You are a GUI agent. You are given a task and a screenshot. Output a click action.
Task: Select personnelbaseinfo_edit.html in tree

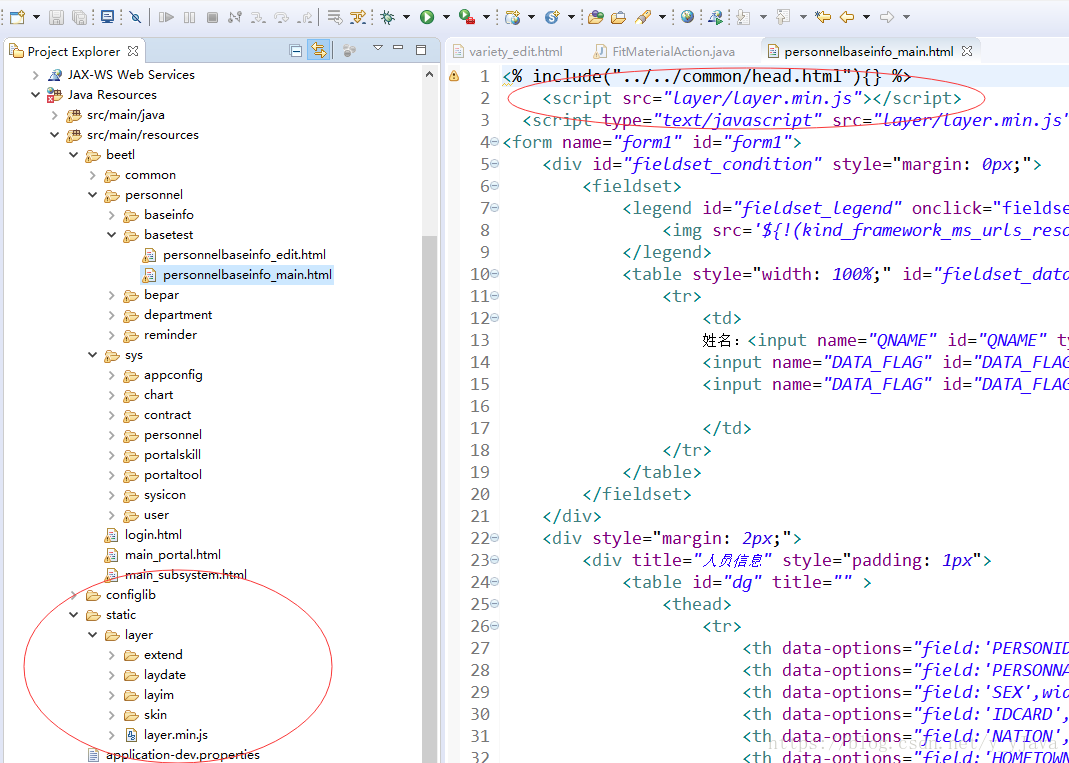click(235, 255)
